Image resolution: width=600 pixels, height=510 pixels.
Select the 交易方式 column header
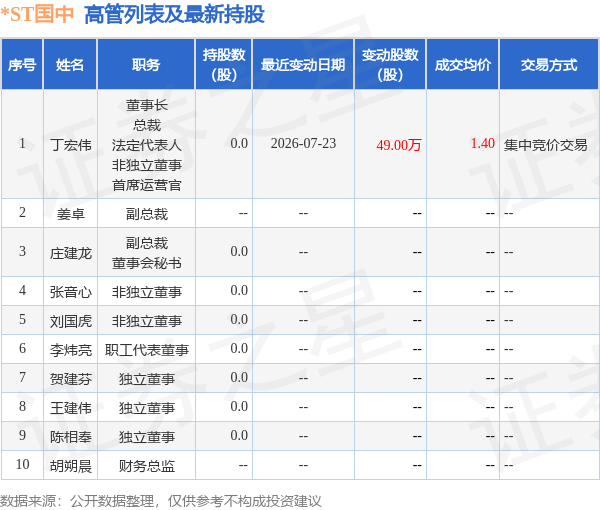point(549,65)
